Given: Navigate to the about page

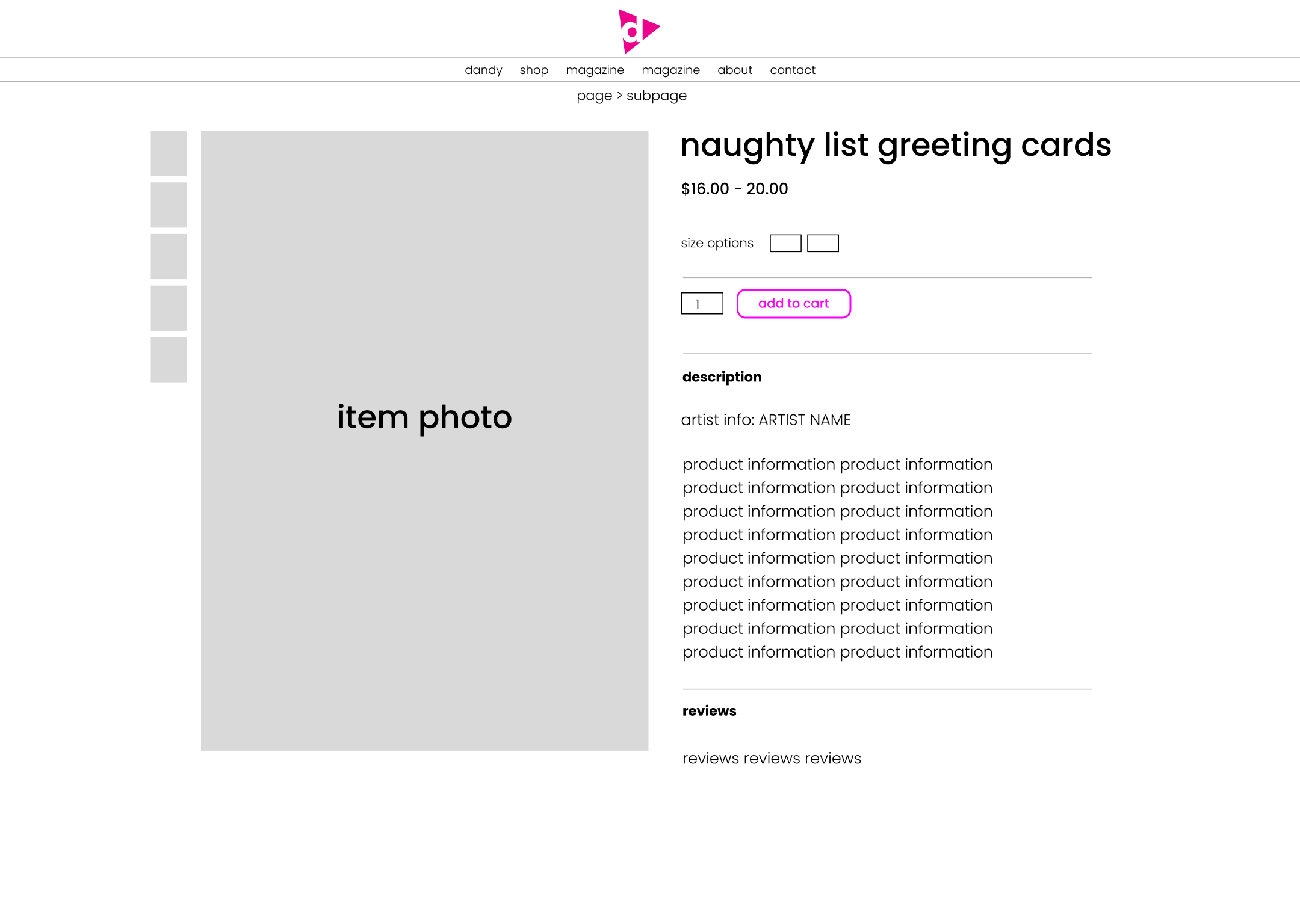Looking at the screenshot, I should tap(735, 70).
